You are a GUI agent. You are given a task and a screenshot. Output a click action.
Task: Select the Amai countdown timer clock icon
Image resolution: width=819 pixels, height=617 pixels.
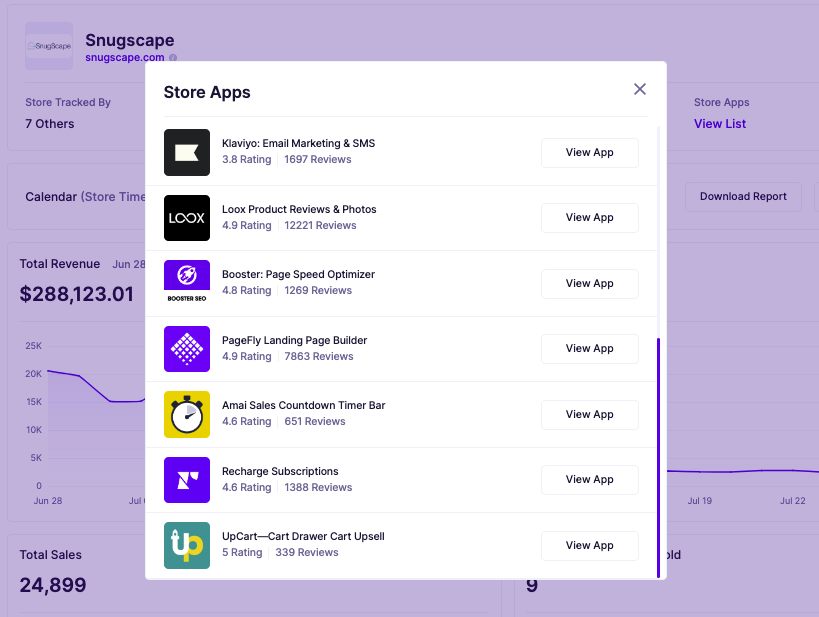point(185,414)
